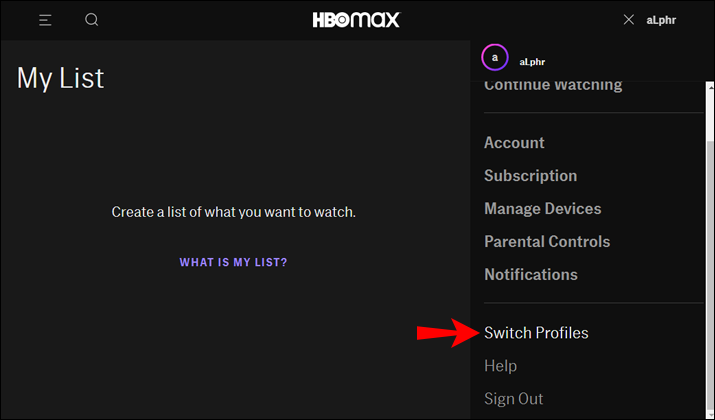715x420 pixels.
Task: Click the My List page heading
Action: coord(60,78)
